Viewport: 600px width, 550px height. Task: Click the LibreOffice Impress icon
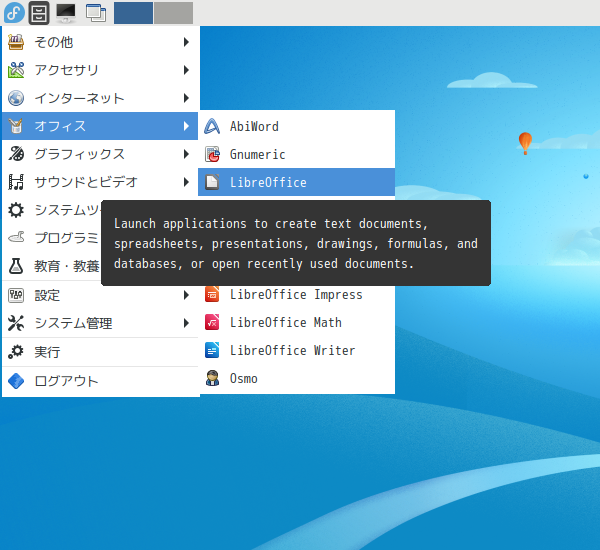212,294
